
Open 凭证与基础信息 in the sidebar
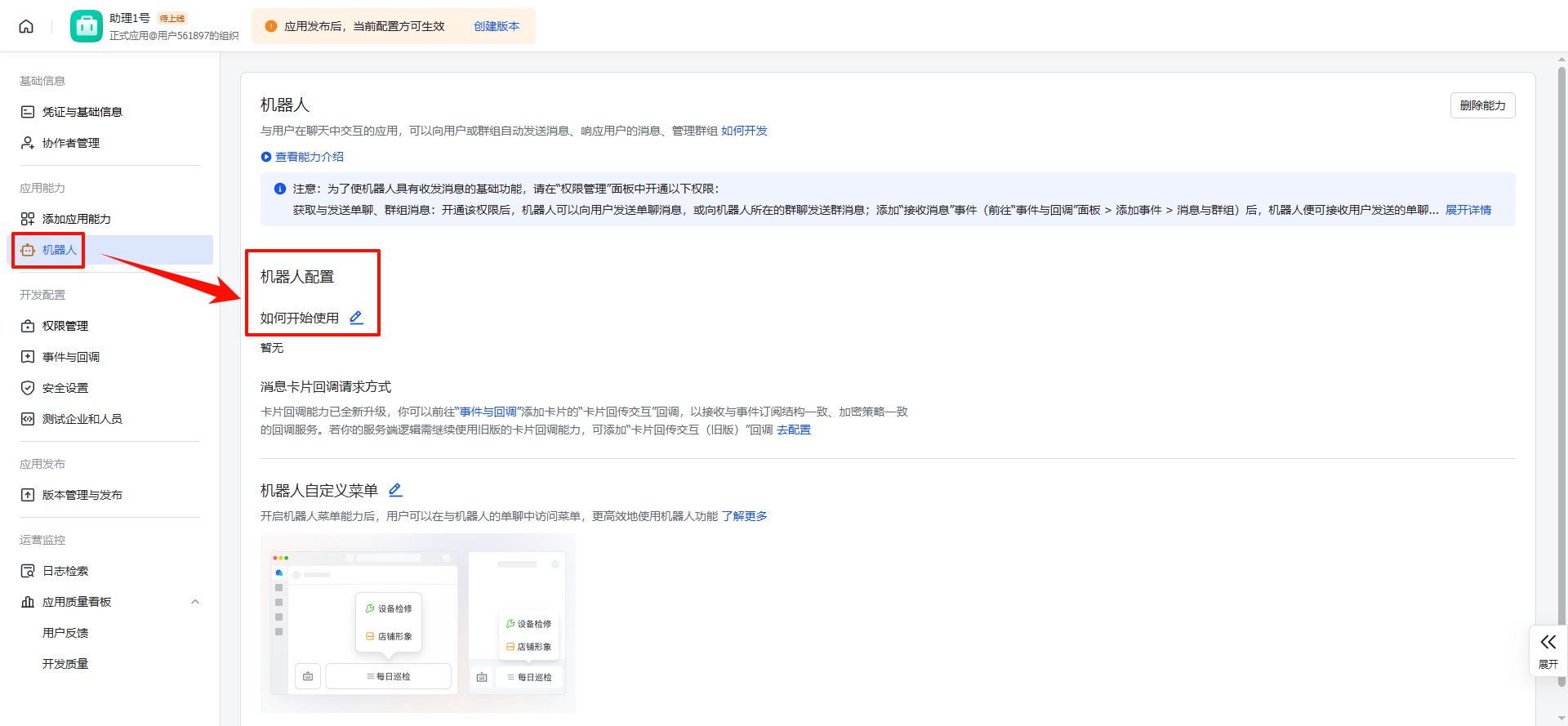[x=82, y=112]
